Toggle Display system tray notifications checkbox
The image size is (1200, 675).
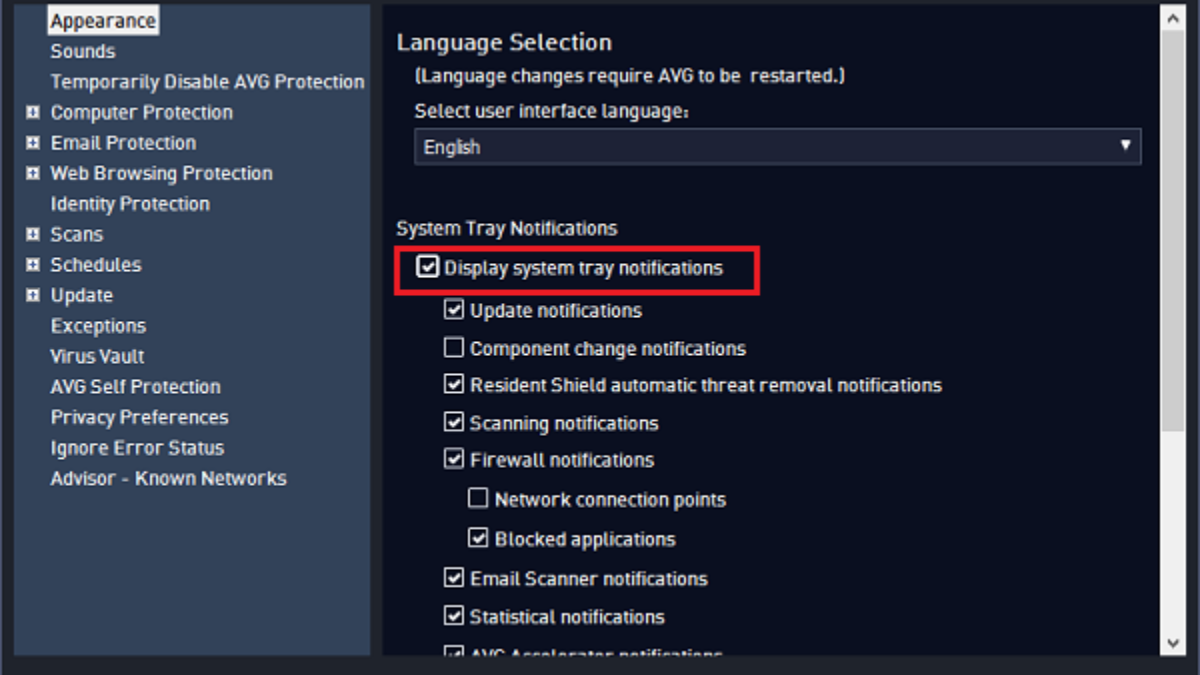coord(428,267)
